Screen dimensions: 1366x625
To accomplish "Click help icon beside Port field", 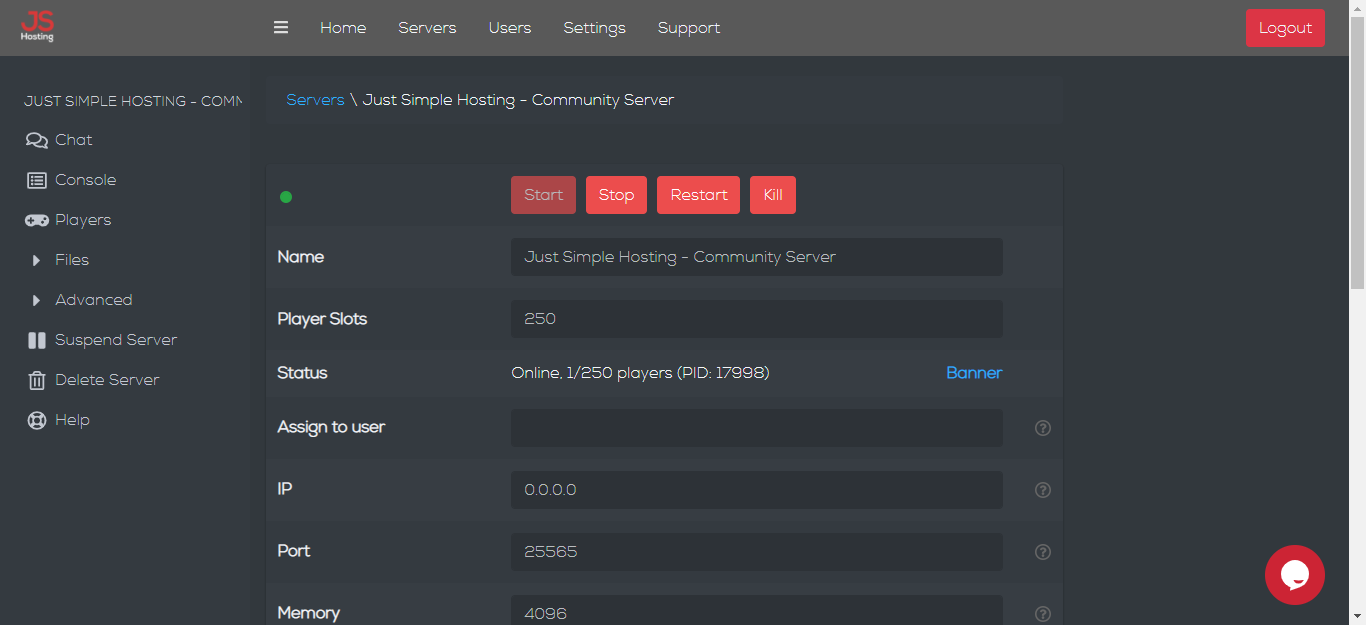I will (x=1042, y=552).
